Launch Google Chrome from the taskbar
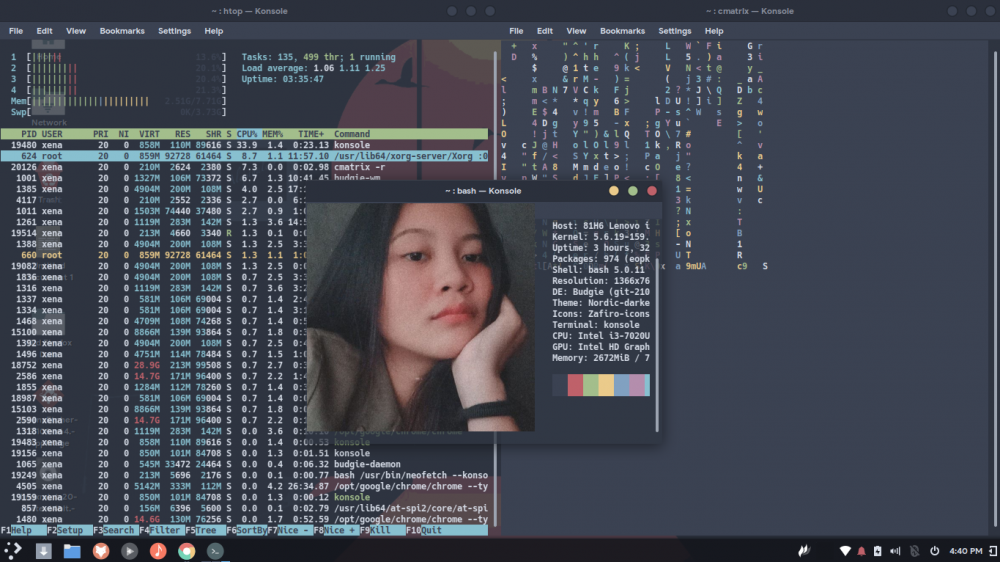 [x=186, y=551]
